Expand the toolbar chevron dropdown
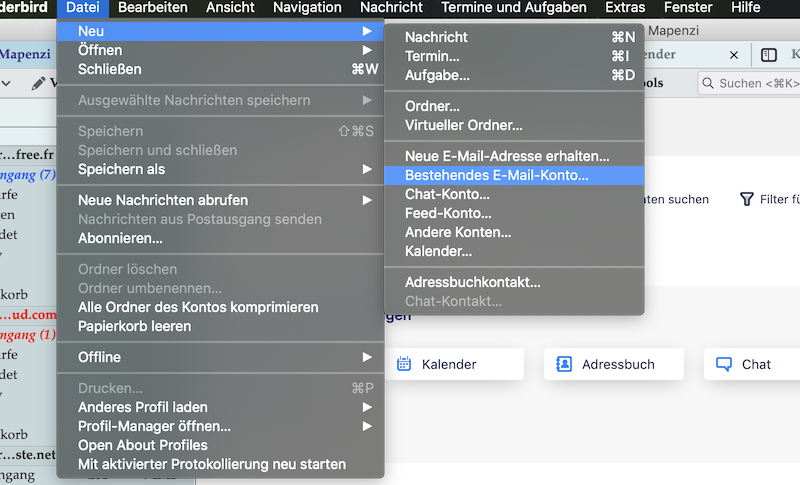The image size is (800, 485). click(6, 83)
